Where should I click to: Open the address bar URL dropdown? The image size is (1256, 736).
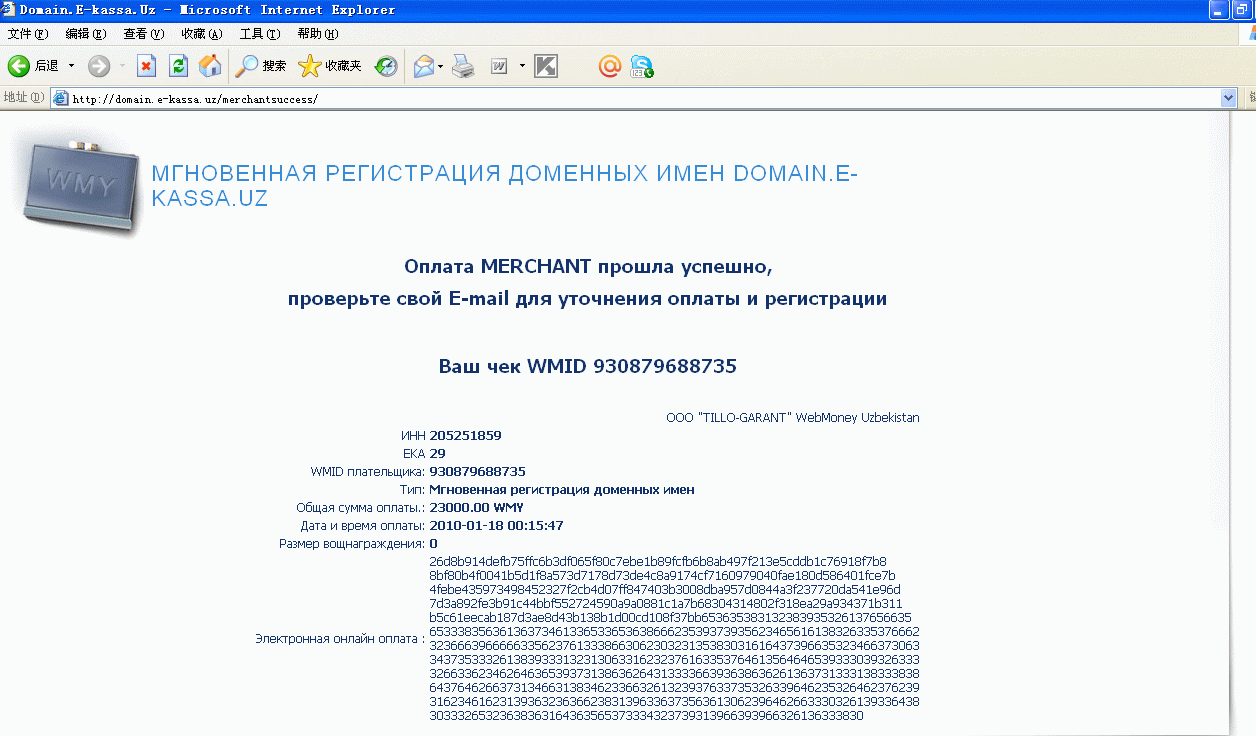coord(1230,98)
